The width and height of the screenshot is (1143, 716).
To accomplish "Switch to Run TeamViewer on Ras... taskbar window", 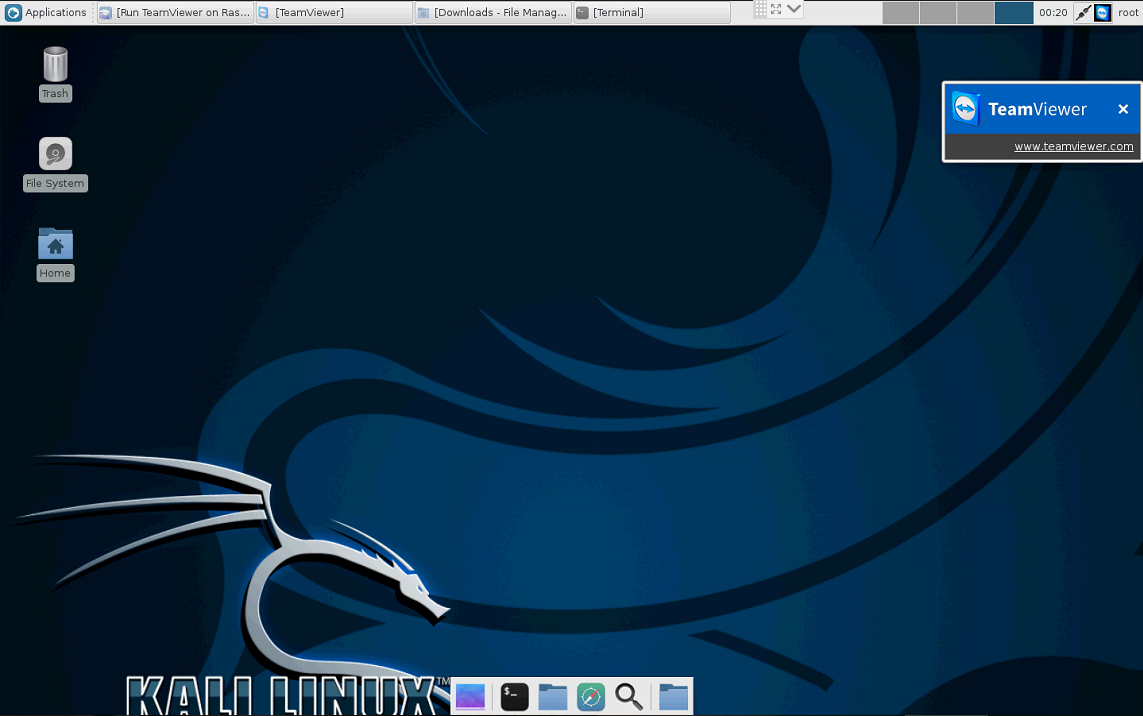I will [175, 12].
